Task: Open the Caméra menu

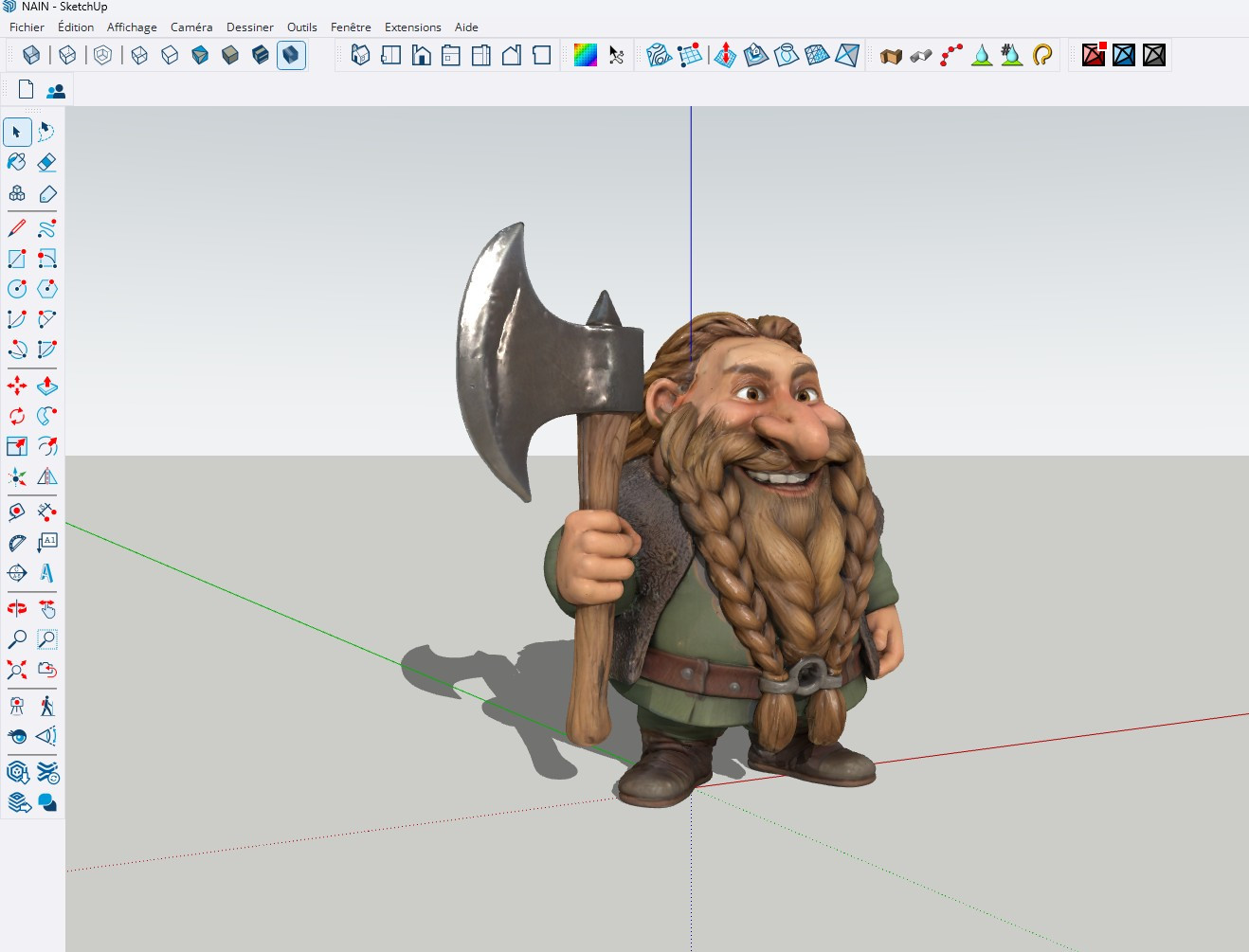Action: [191, 27]
